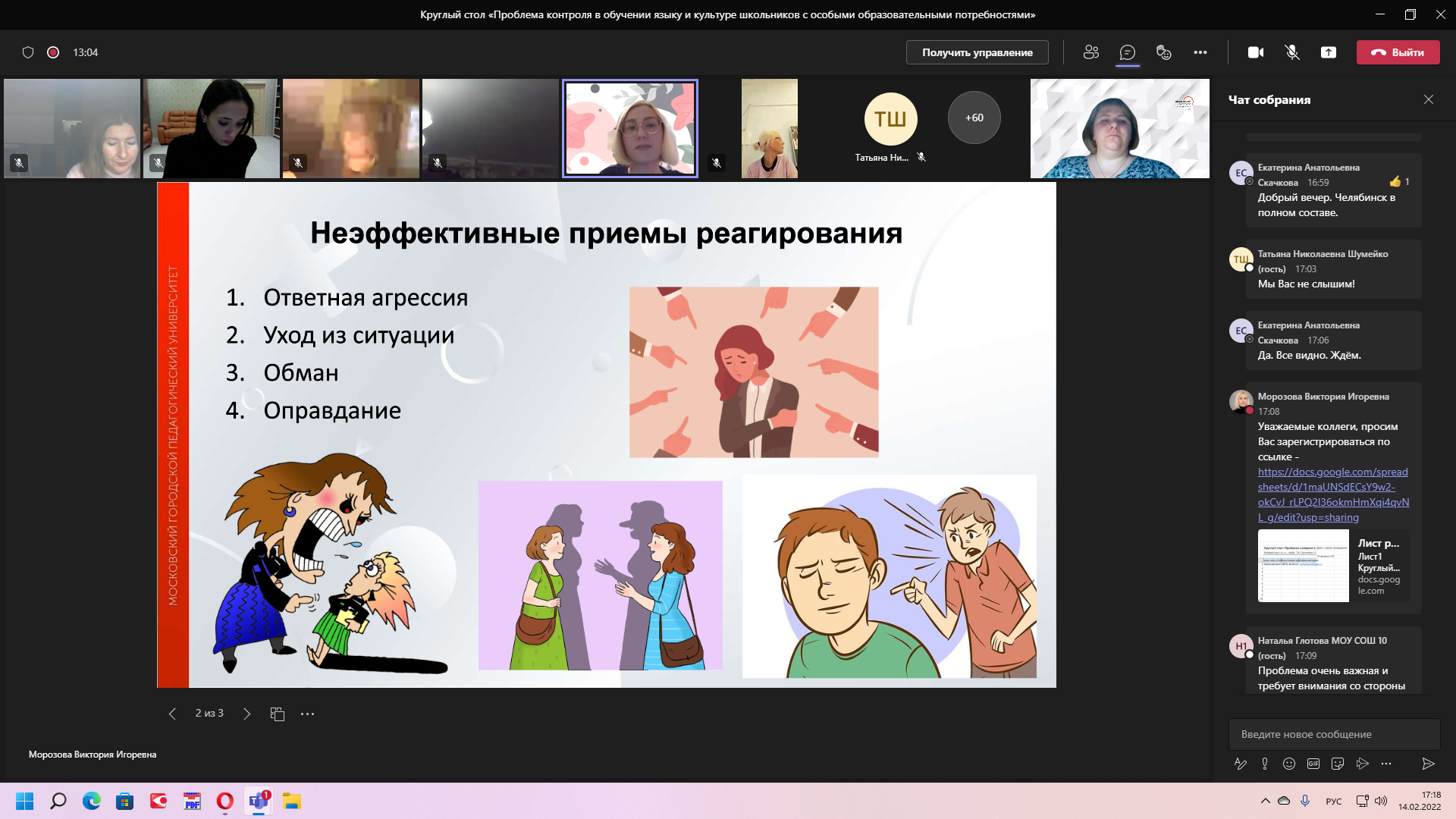Screen dimensions: 1456x819
Task: Expand more chat compose options ellipsis
Action: (x=1386, y=764)
